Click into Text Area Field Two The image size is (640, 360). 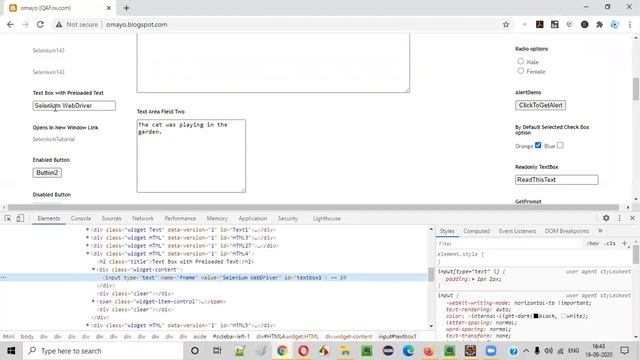click(x=191, y=156)
